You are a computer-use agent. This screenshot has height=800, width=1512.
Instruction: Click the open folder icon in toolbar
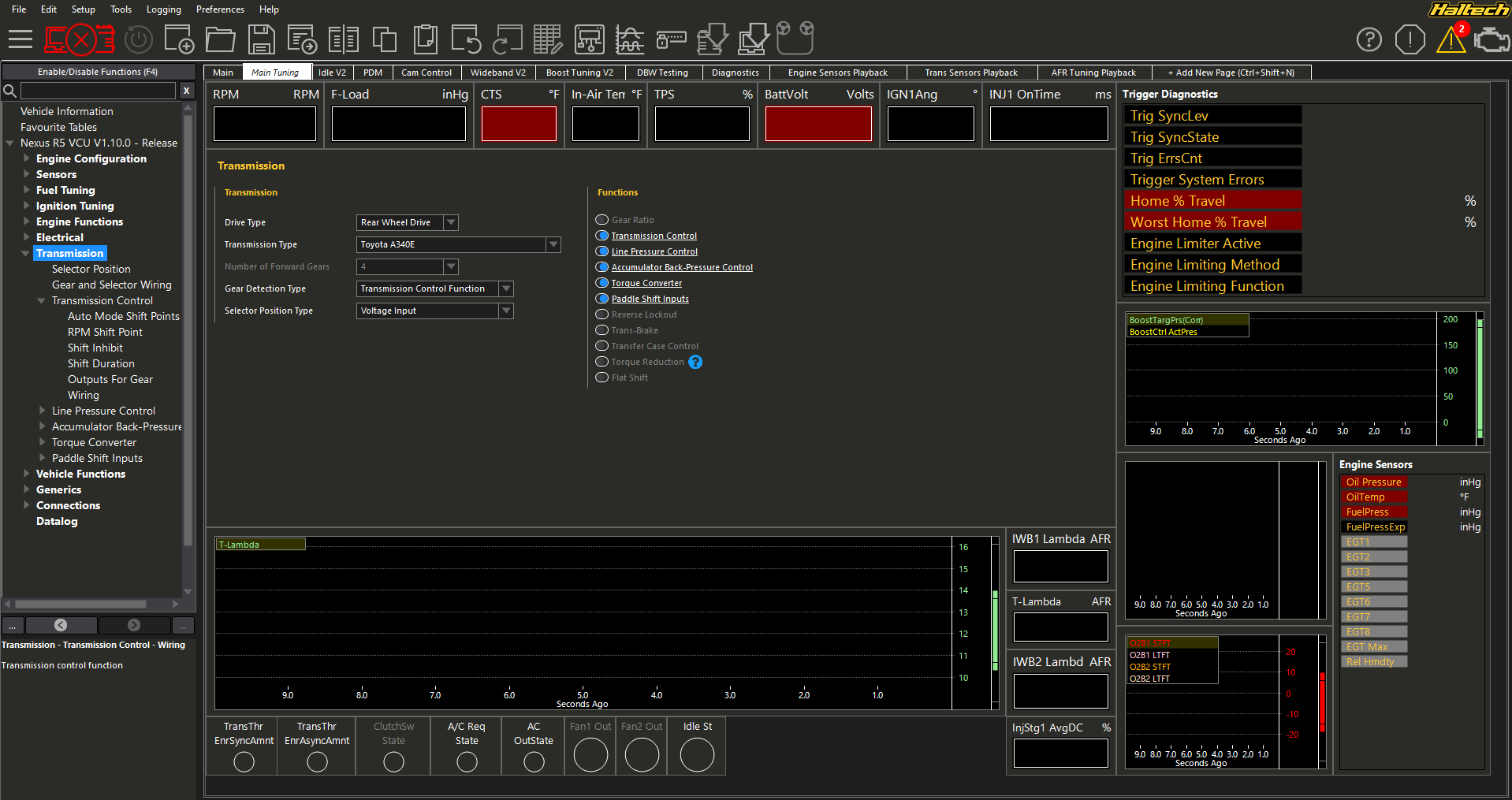(220, 39)
